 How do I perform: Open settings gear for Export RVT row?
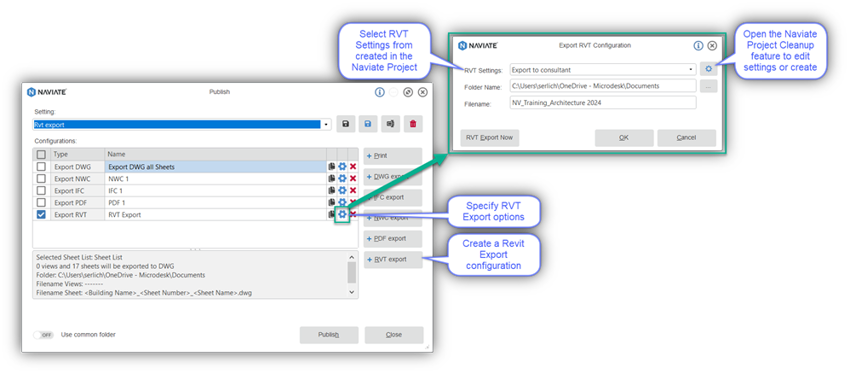(x=342, y=215)
